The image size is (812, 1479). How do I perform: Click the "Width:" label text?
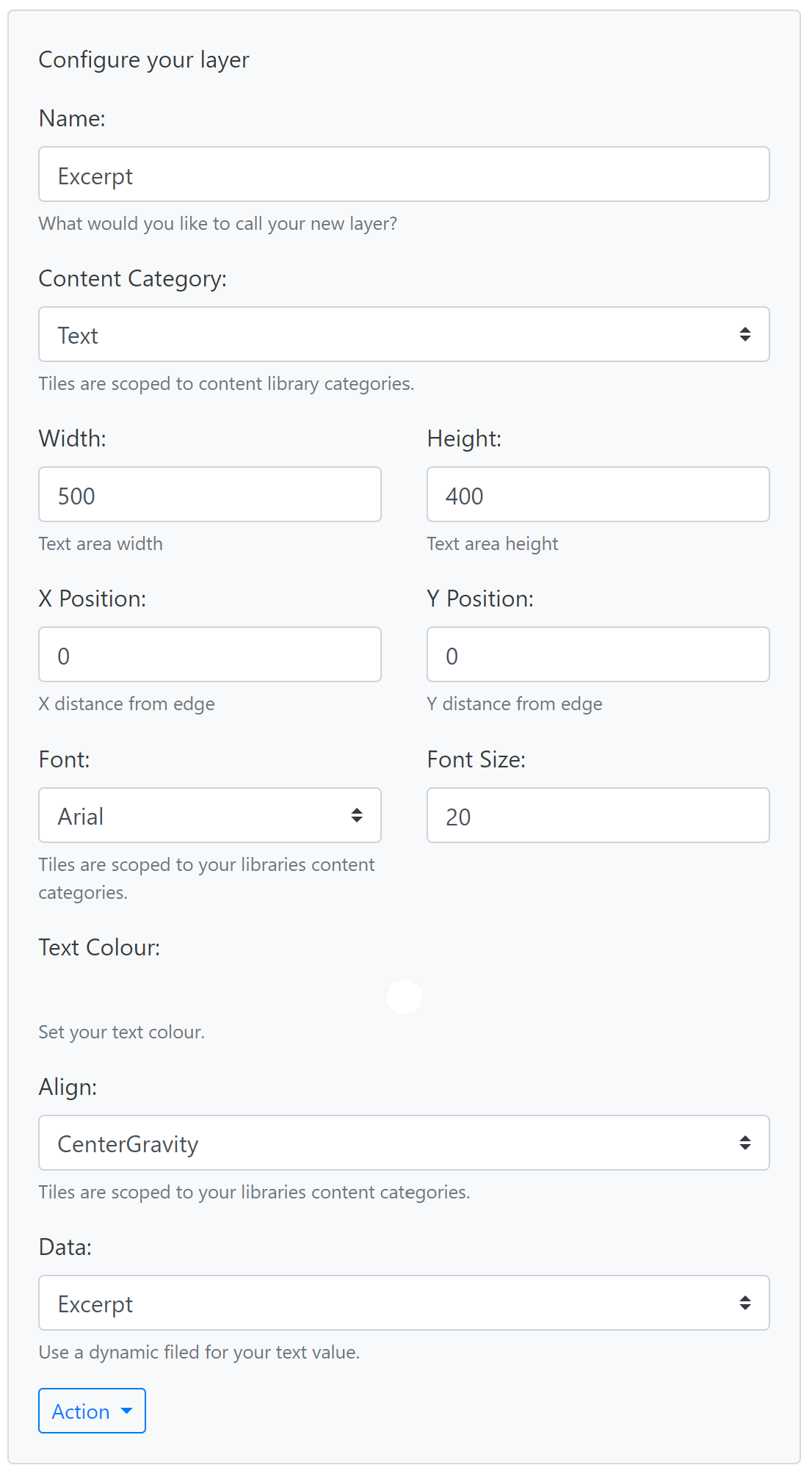tap(73, 439)
